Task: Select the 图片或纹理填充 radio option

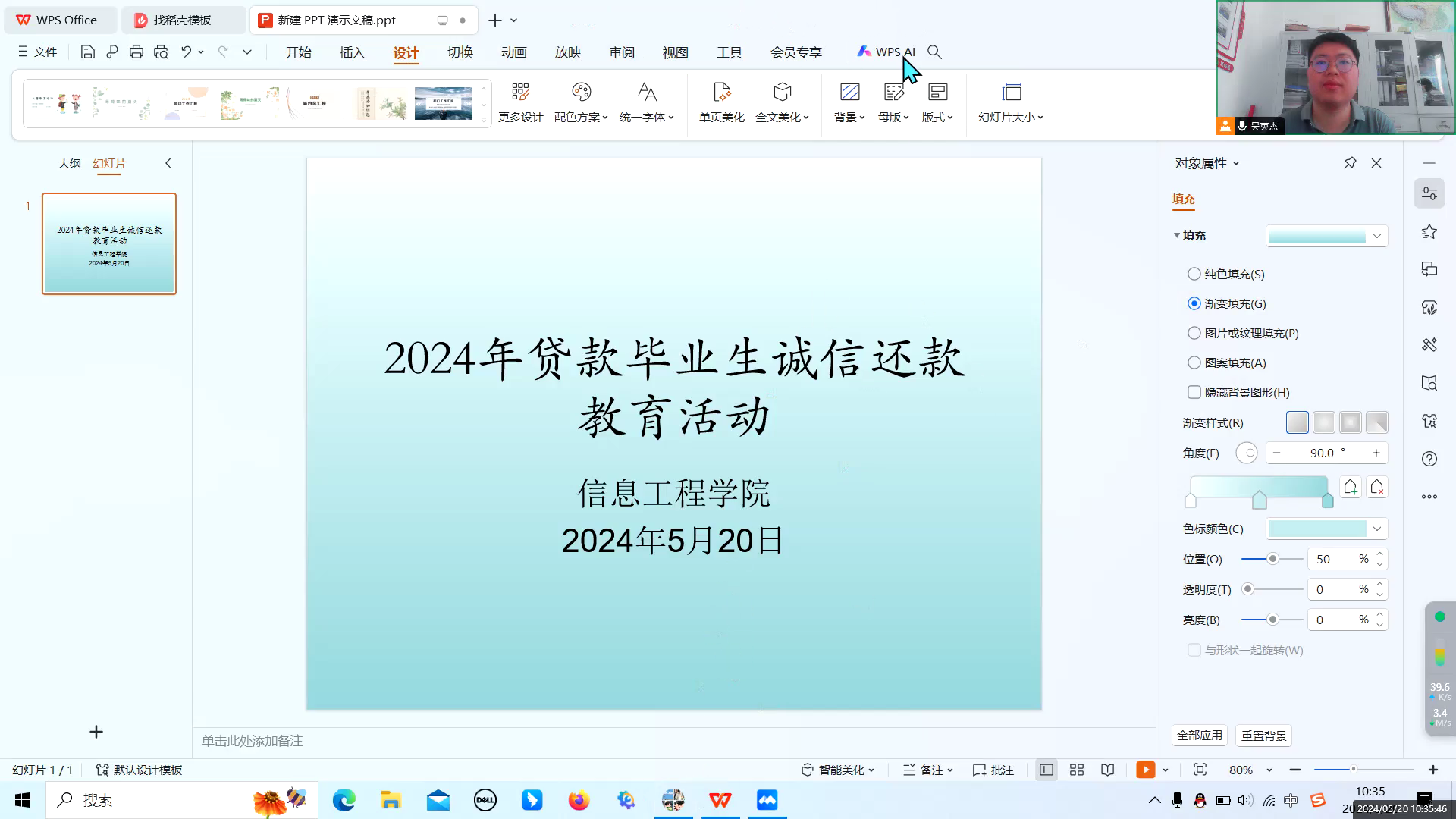Action: [1194, 333]
